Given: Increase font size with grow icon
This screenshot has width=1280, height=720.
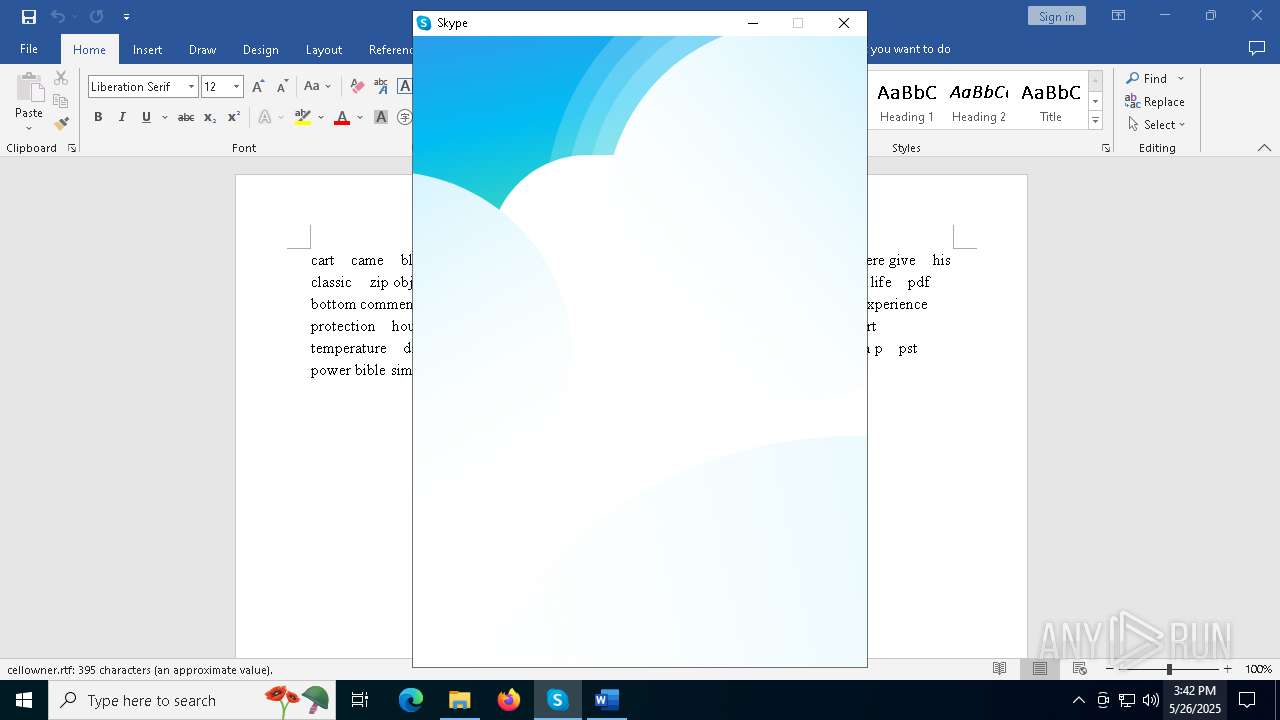Looking at the screenshot, I should (258, 87).
